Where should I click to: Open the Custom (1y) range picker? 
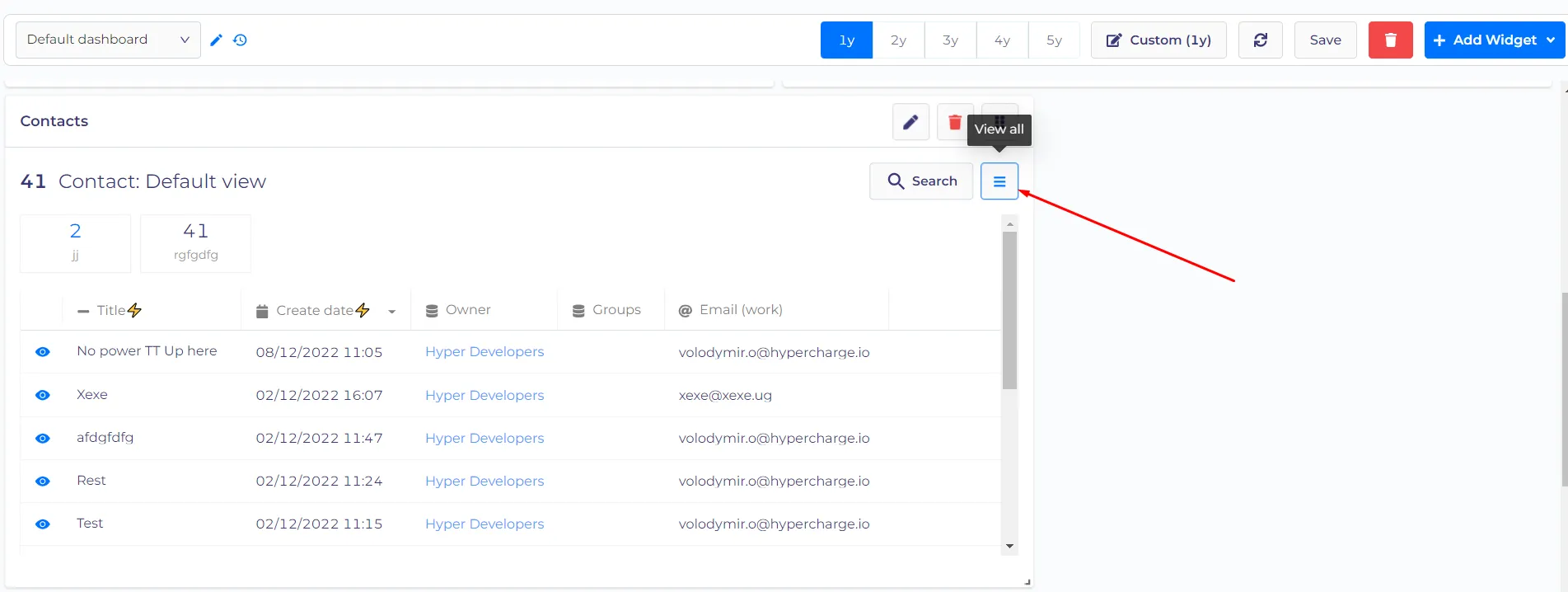1158,40
